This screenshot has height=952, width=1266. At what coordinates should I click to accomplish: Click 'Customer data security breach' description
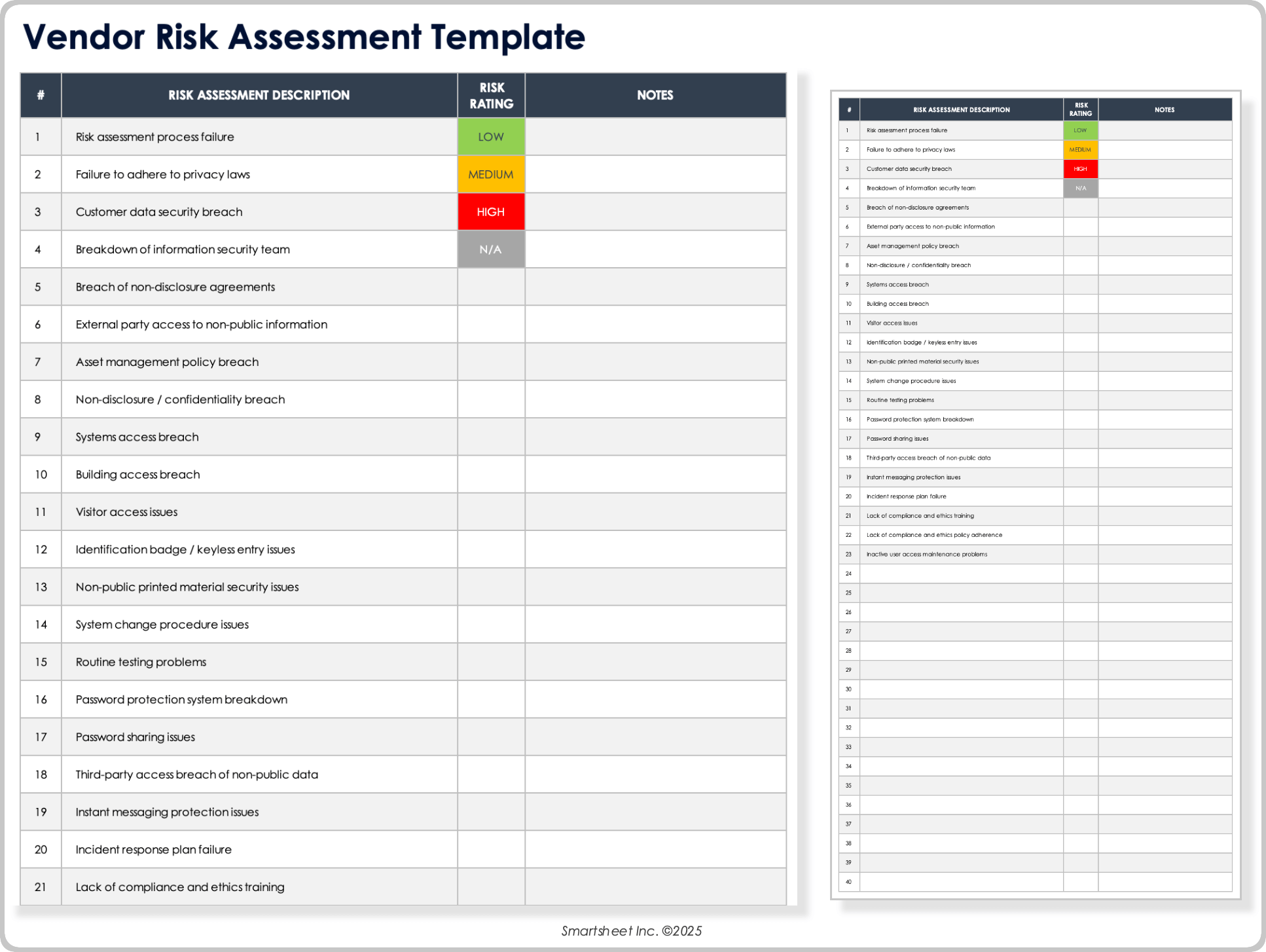[158, 211]
